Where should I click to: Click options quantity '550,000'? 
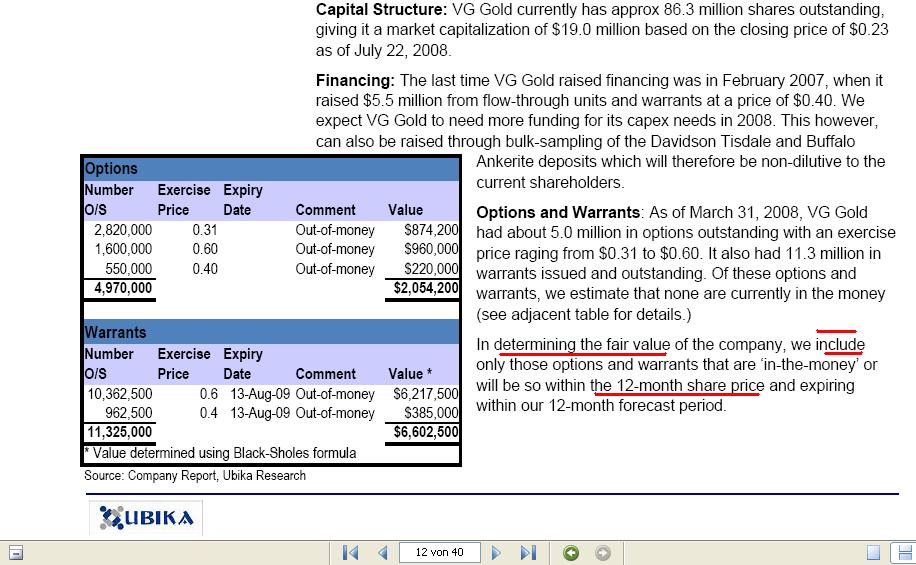[129, 269]
